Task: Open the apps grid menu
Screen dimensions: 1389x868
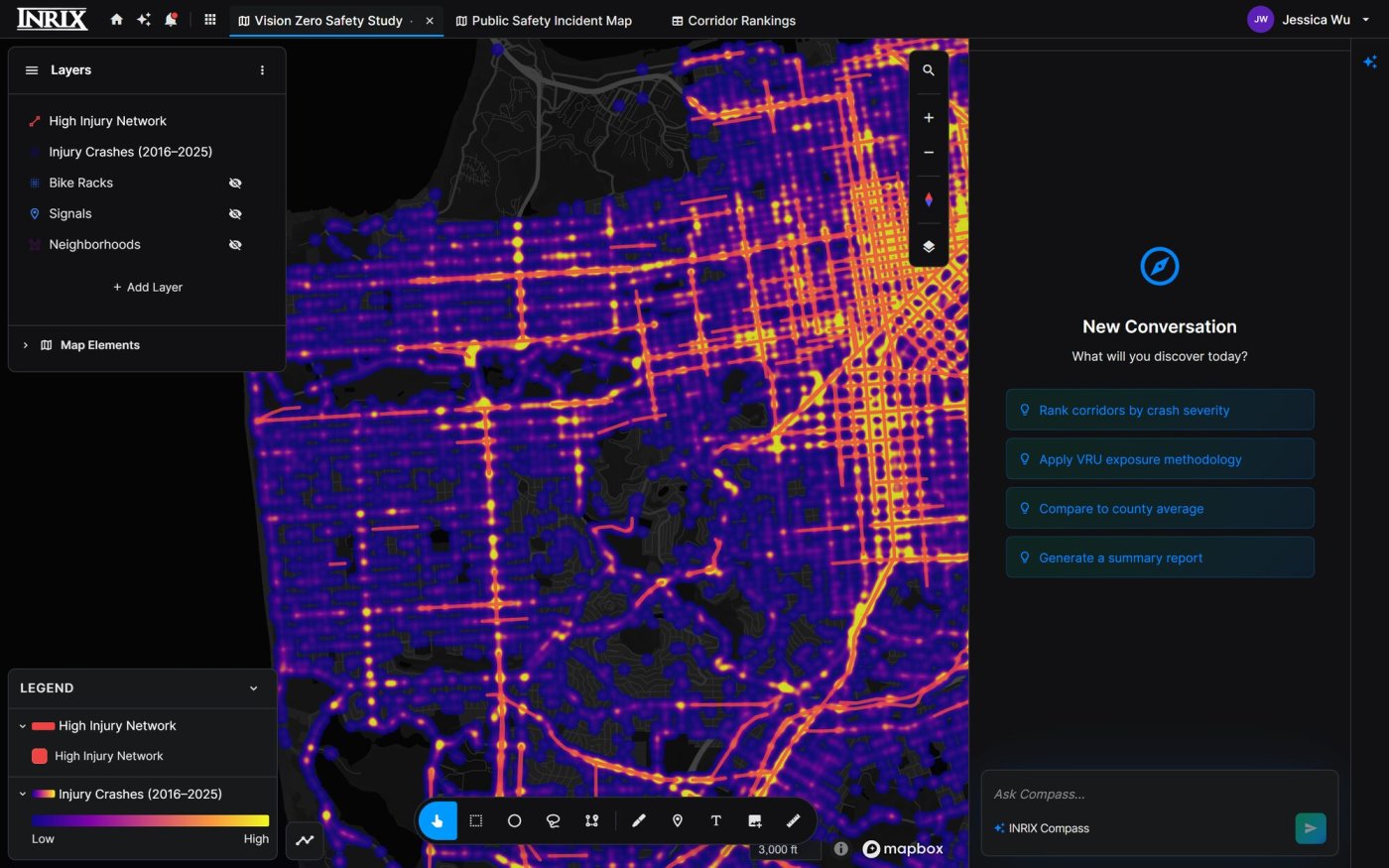Action: 209,20
